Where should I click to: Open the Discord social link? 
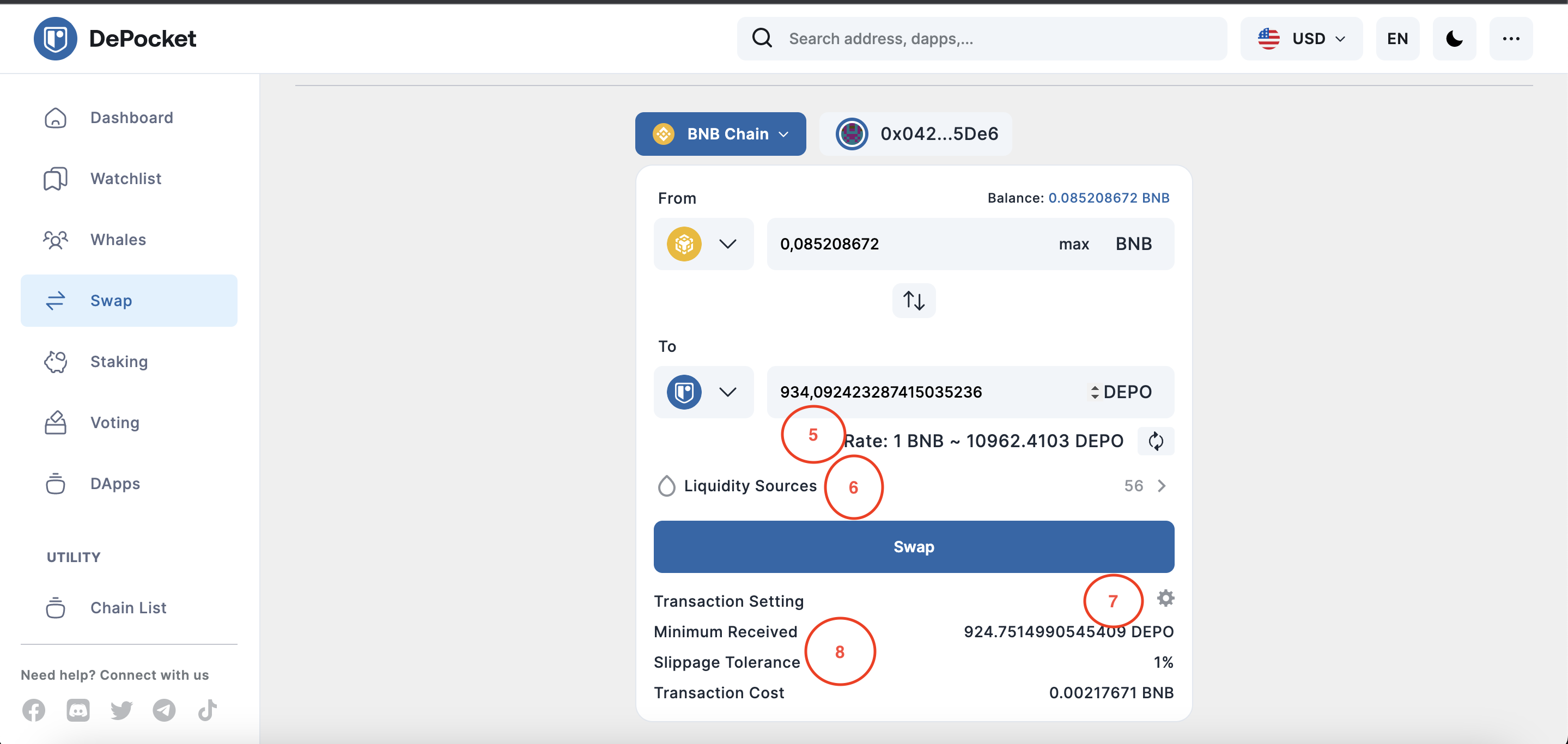78,710
